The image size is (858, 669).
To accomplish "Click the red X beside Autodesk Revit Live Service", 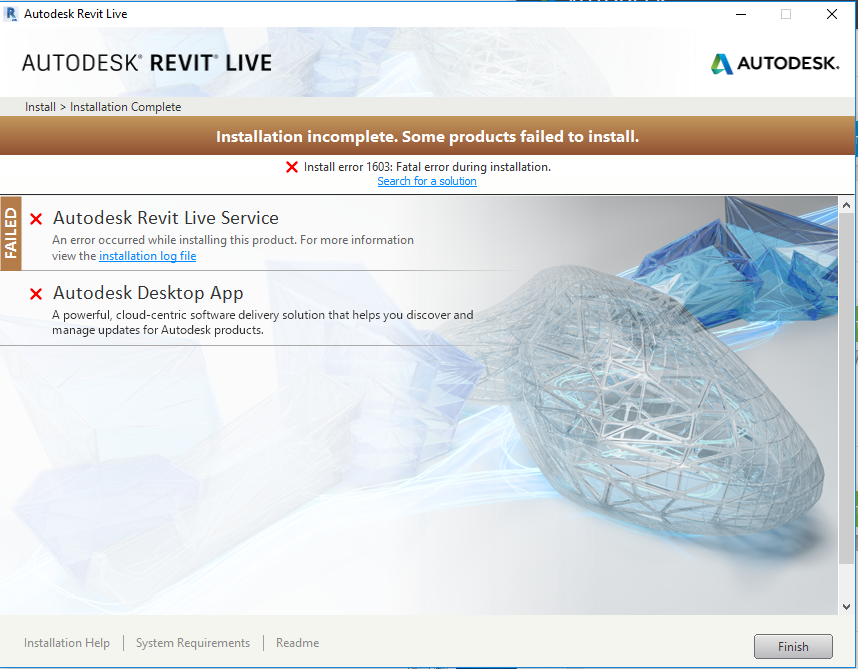I will coord(35,218).
